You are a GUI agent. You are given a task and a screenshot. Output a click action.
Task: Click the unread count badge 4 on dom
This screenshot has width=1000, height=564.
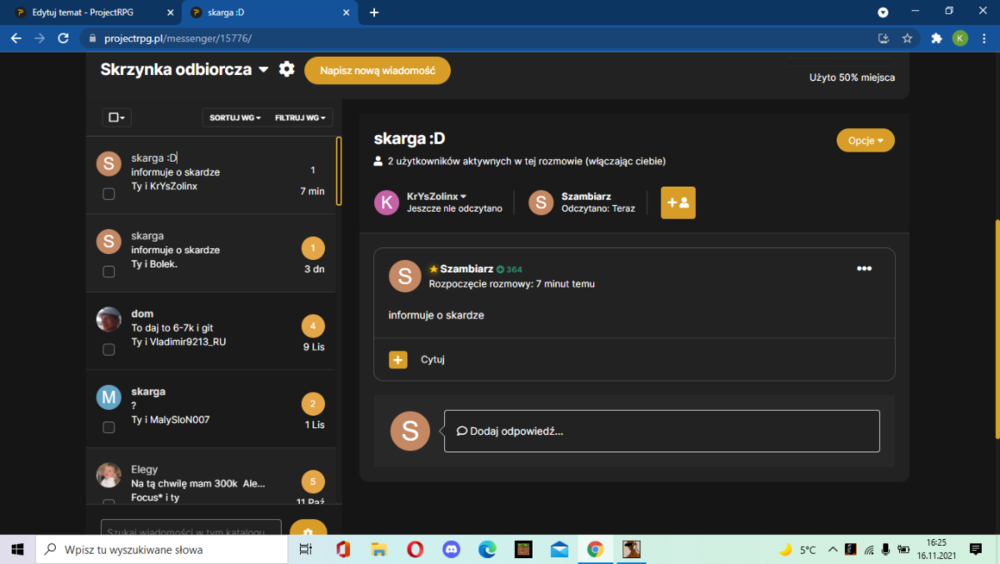click(x=312, y=326)
